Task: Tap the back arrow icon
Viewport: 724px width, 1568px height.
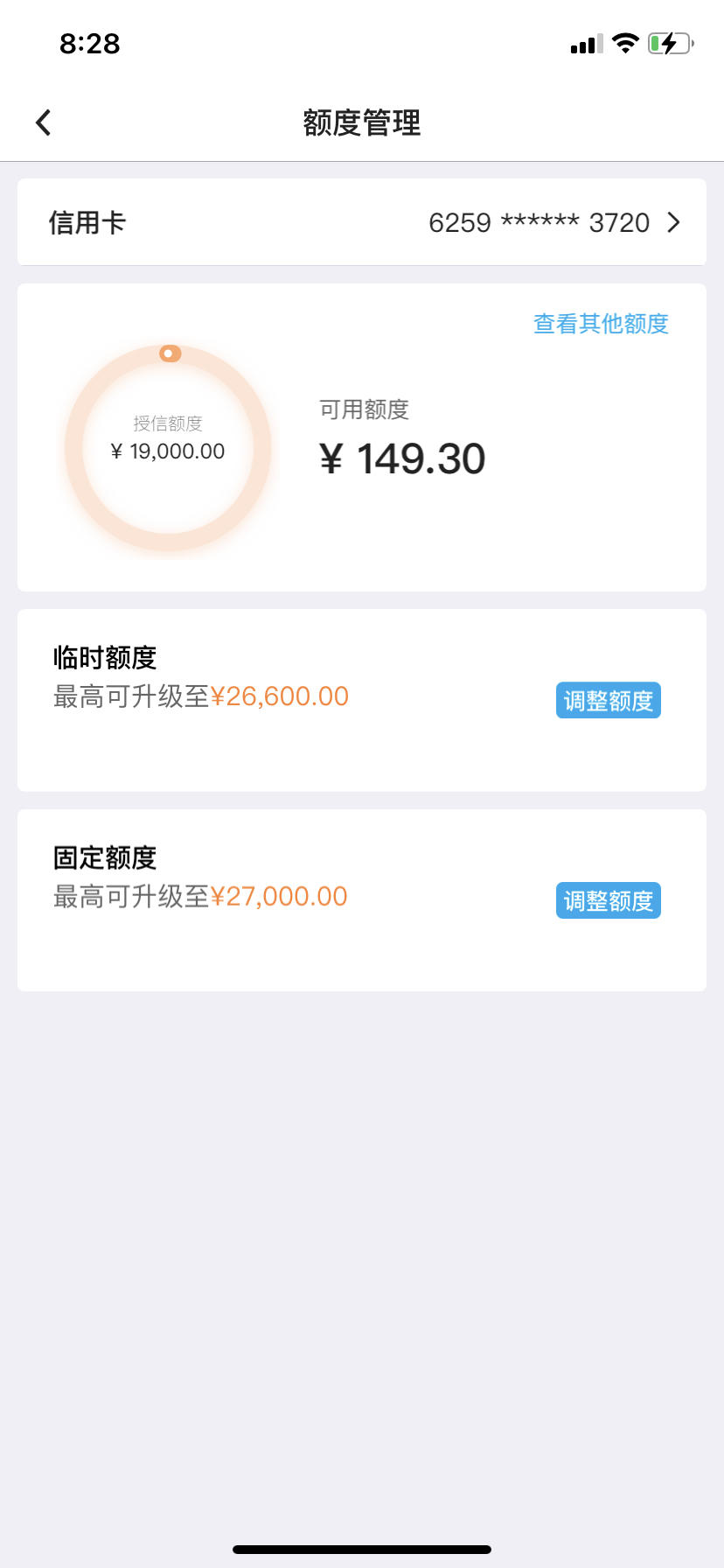Action: (x=43, y=122)
